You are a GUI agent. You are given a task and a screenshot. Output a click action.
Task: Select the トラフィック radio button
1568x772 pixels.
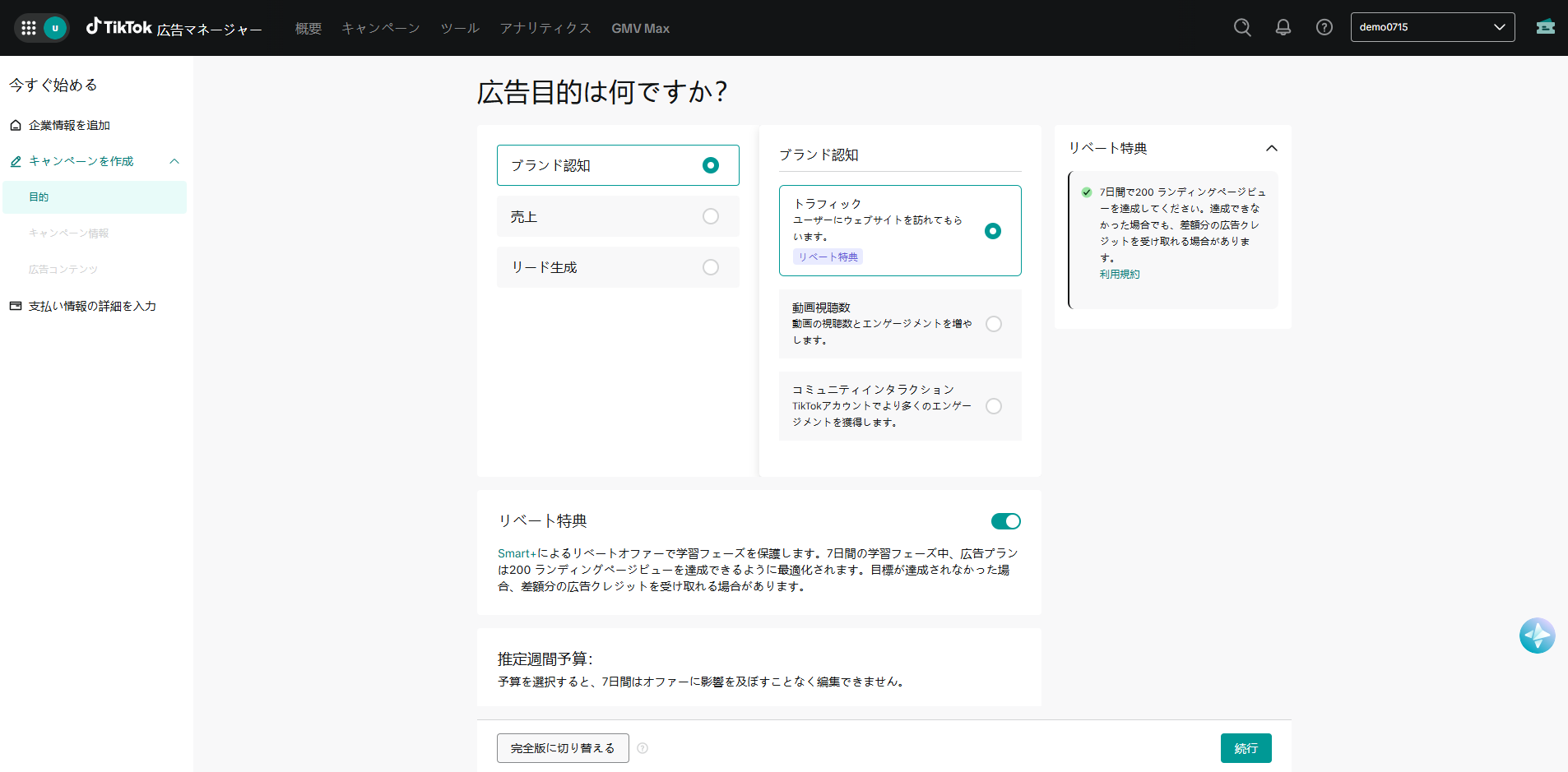pos(993,231)
